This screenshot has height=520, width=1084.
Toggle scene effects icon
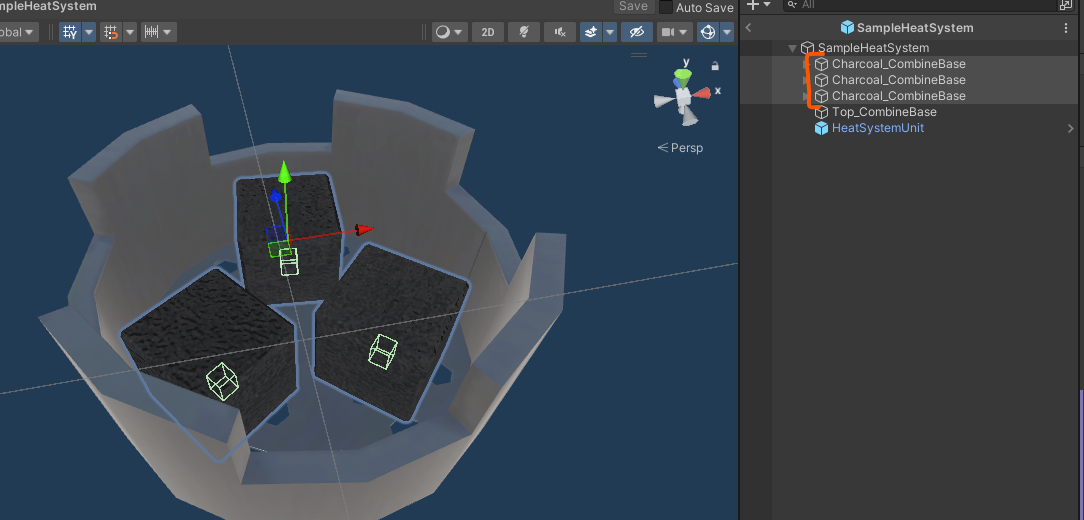click(x=590, y=32)
